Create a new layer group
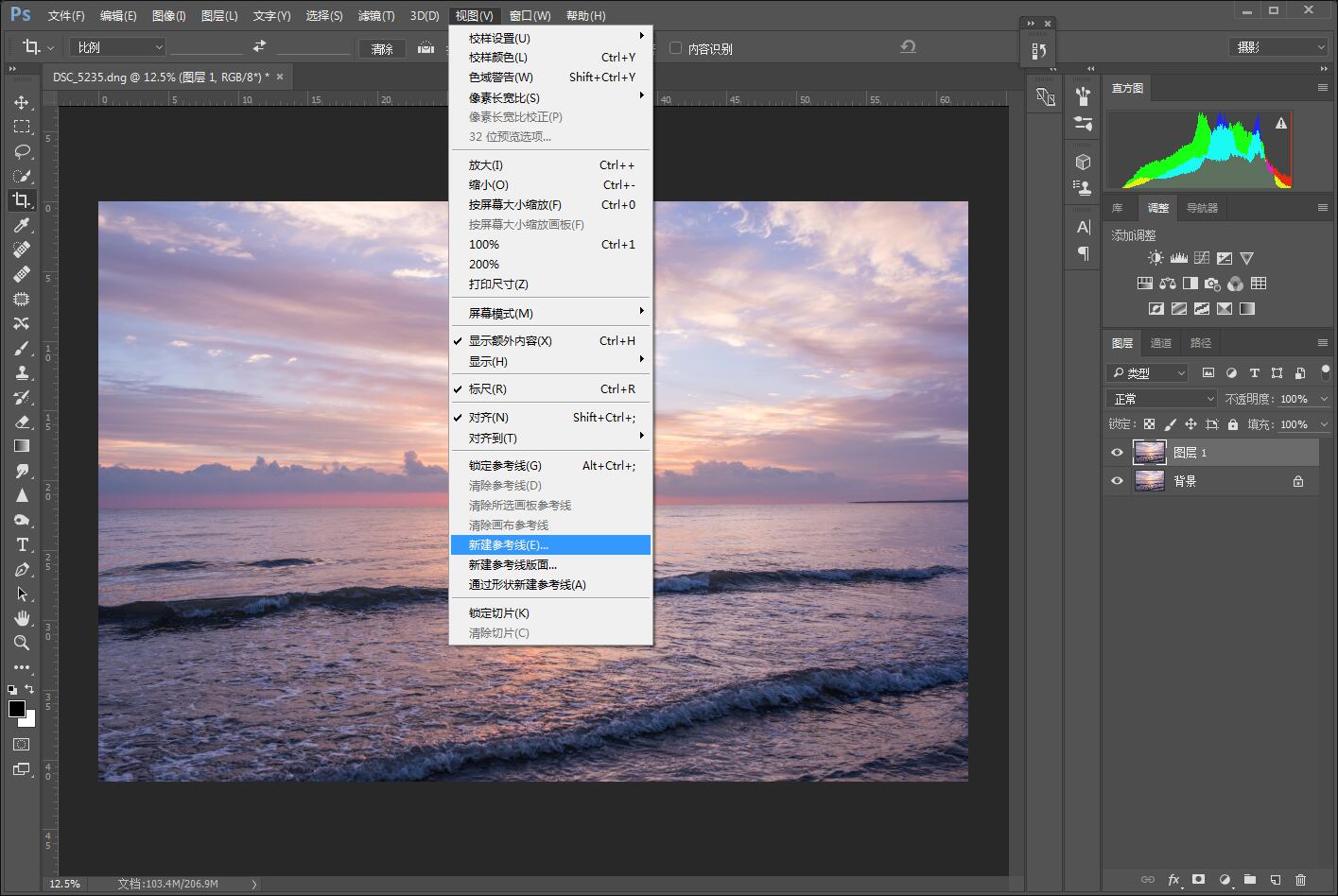This screenshot has width=1338, height=896. coord(1249,879)
